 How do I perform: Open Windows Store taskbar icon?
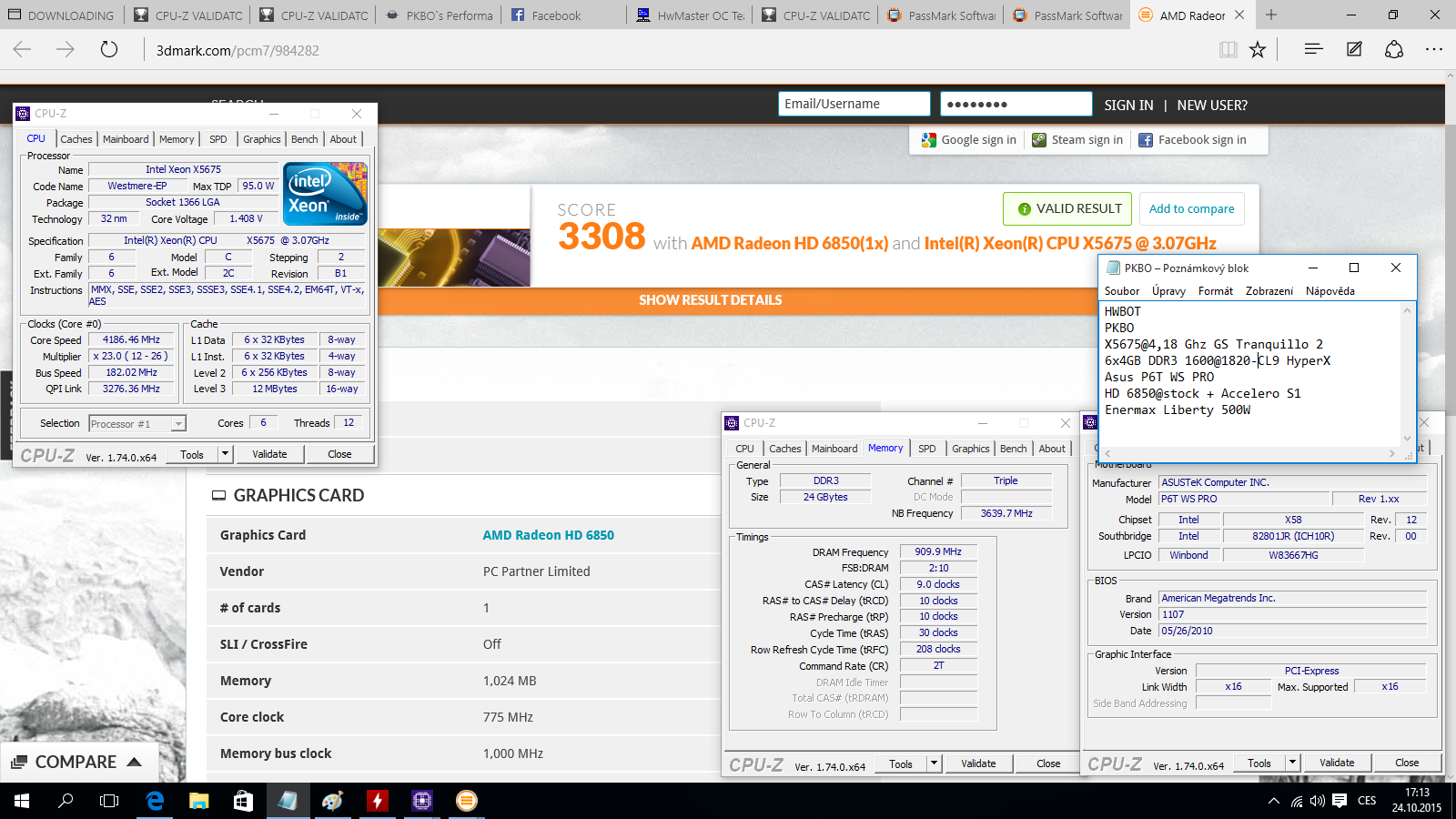(x=243, y=801)
